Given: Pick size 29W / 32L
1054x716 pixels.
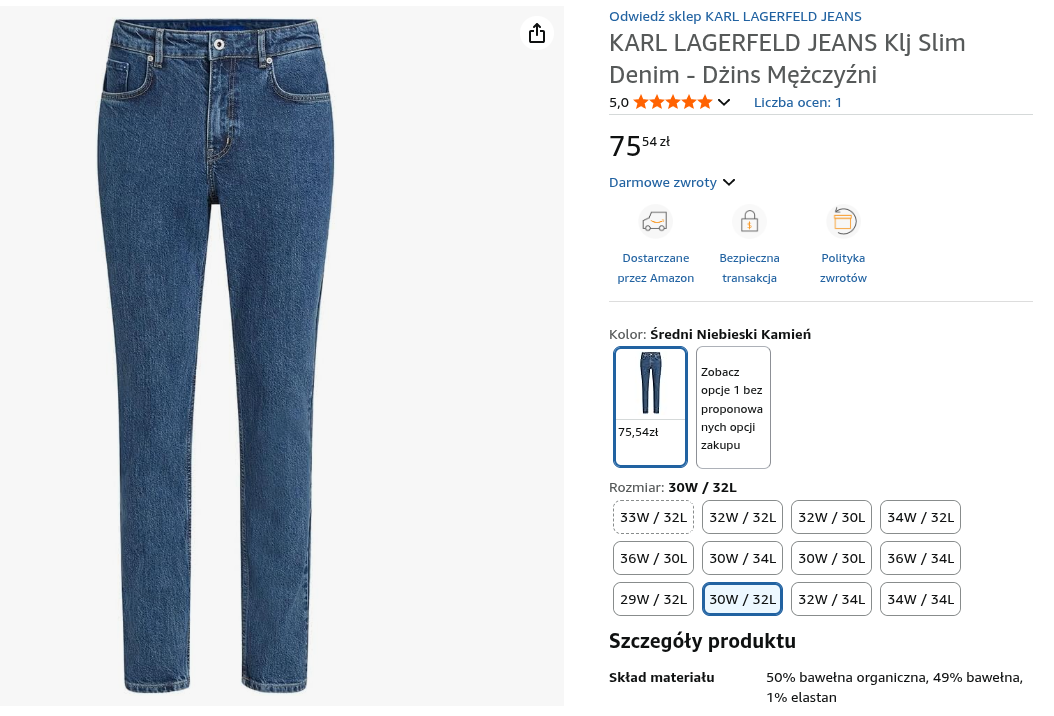Looking at the screenshot, I should 653,599.
